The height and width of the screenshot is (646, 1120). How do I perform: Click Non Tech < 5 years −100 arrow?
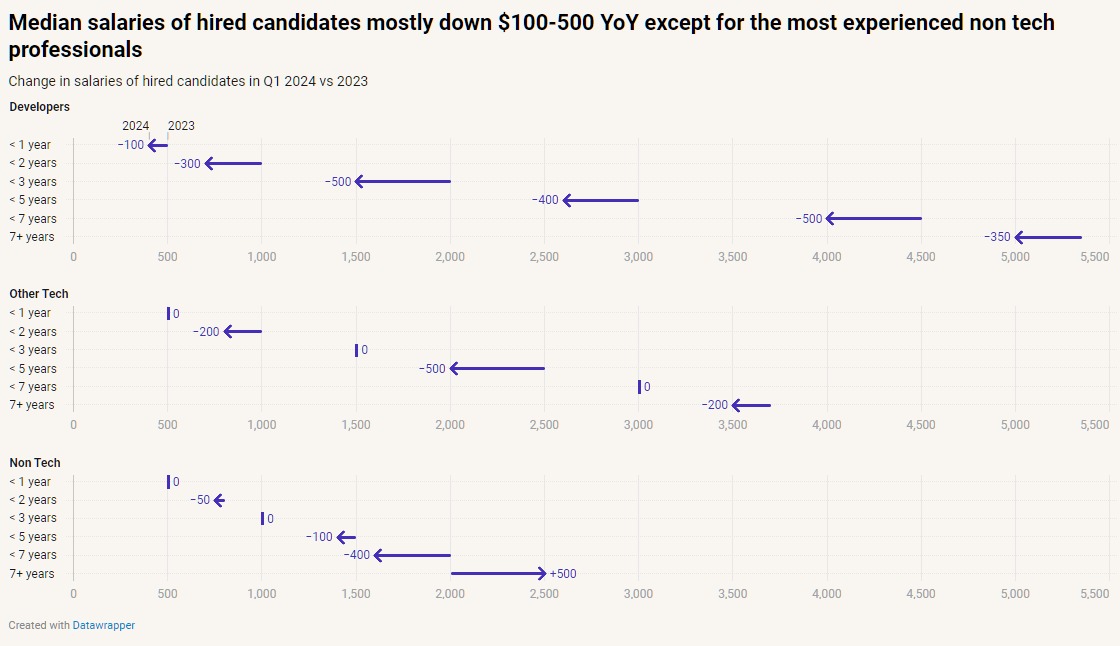346,537
